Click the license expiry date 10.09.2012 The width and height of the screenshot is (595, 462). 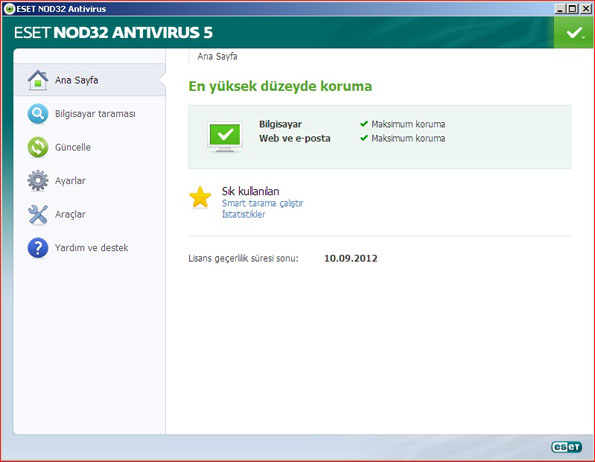tap(351, 258)
